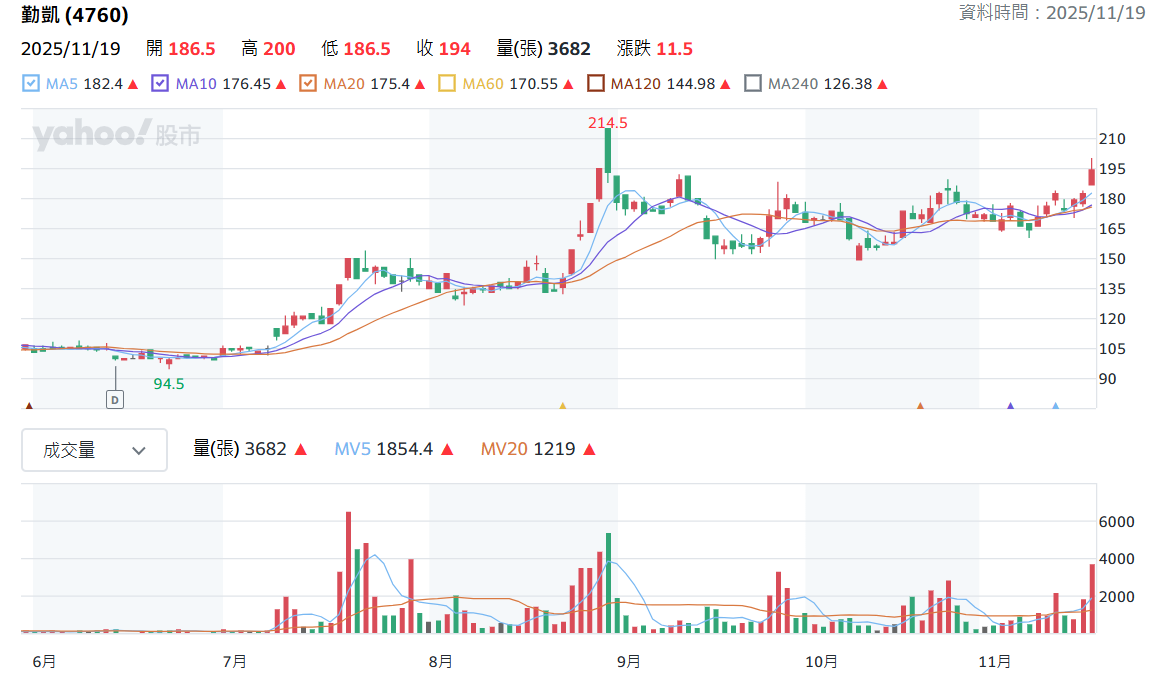Click the 195 price axis label

(1112, 169)
